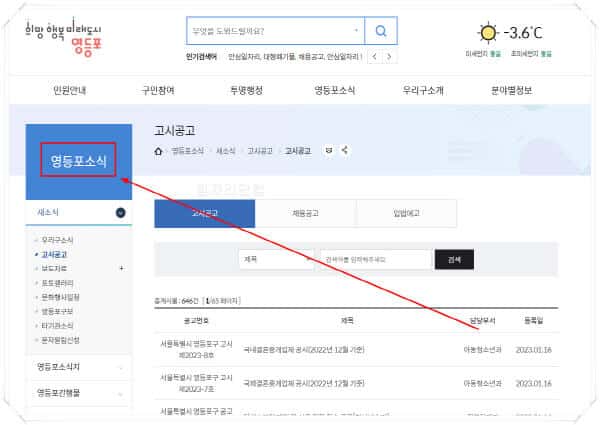Click 영등포소식 in the breadcrumb
The image size is (600, 425).
point(188,151)
